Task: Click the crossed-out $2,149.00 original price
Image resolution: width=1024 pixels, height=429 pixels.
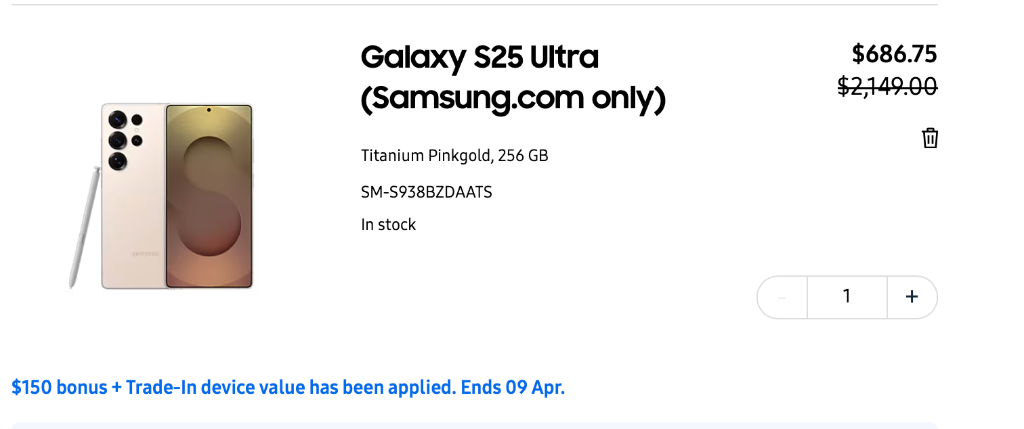Action: (x=887, y=87)
